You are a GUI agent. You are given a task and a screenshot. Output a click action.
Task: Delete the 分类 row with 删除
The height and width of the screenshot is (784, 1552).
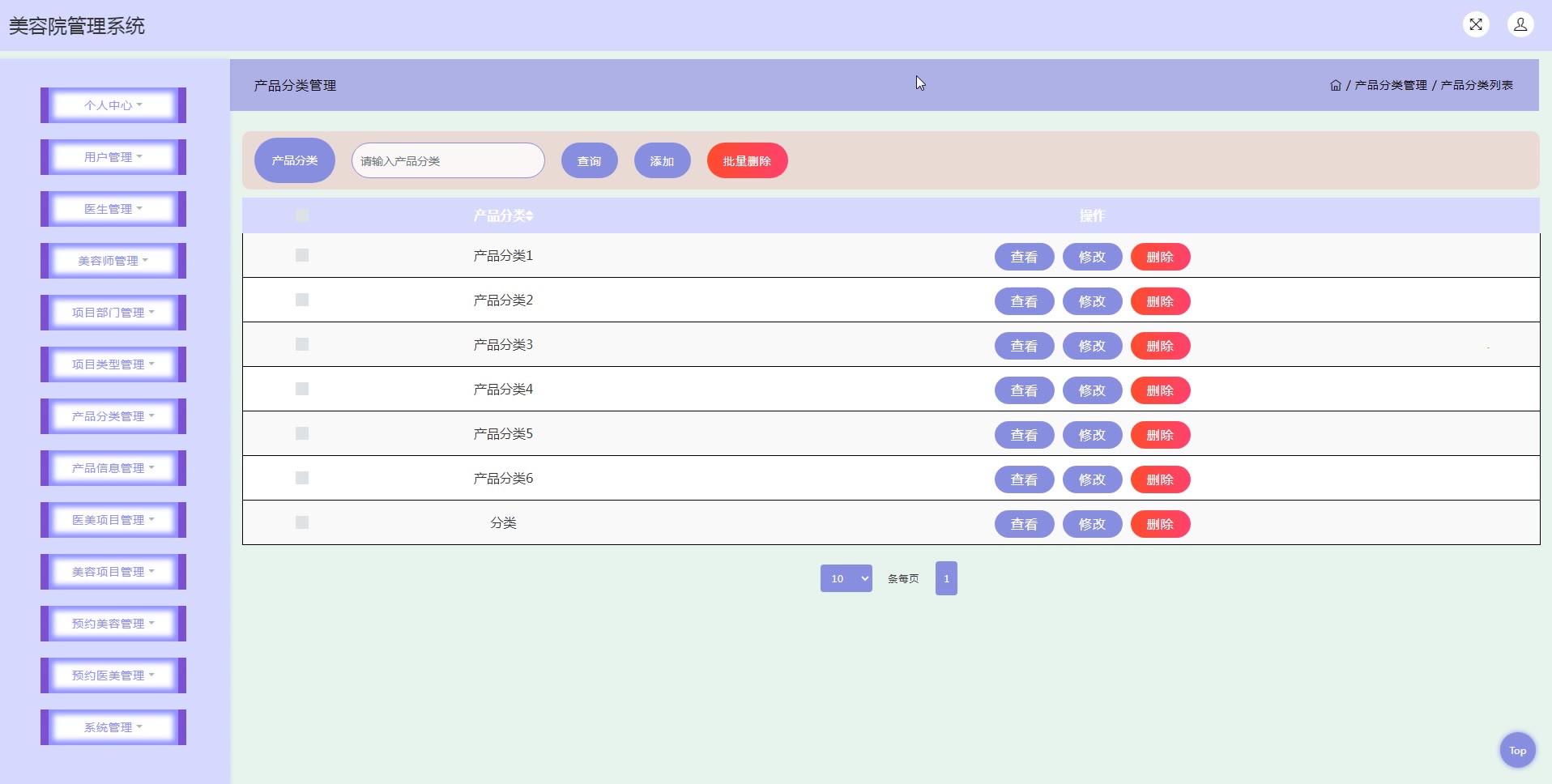[x=1161, y=524]
